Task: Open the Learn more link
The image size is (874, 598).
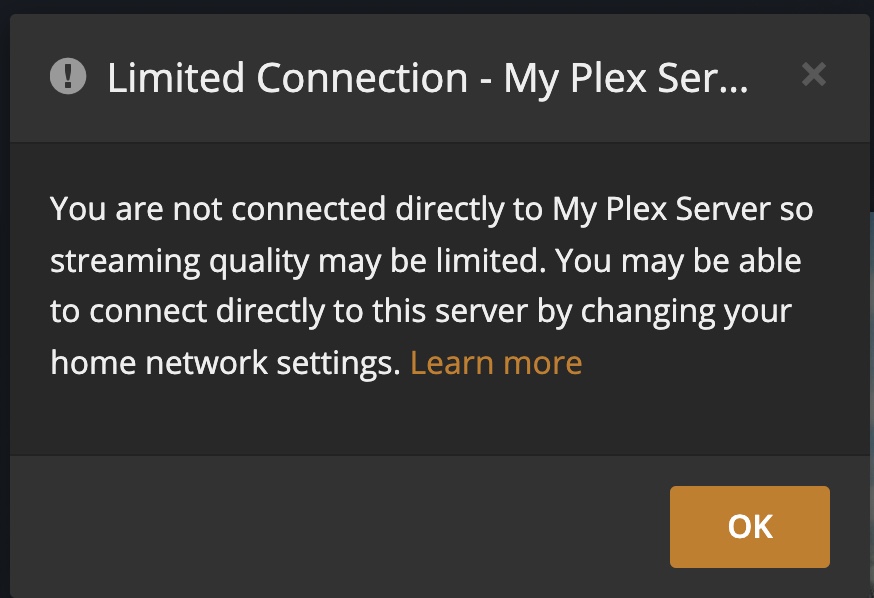Action: tap(496, 363)
